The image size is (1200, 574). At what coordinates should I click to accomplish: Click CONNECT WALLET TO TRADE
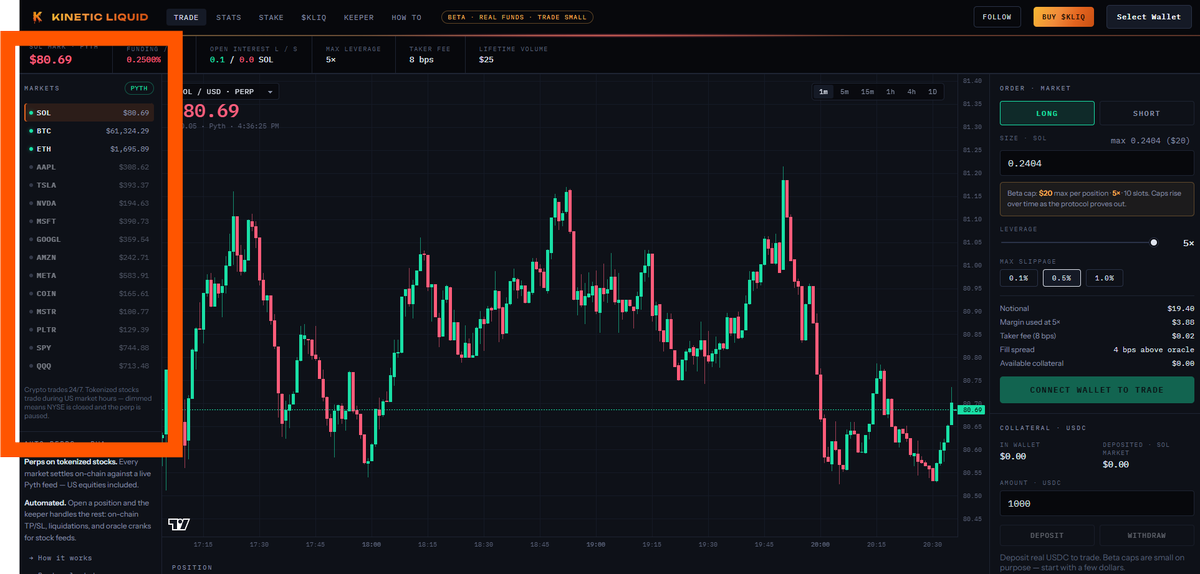(x=1097, y=390)
